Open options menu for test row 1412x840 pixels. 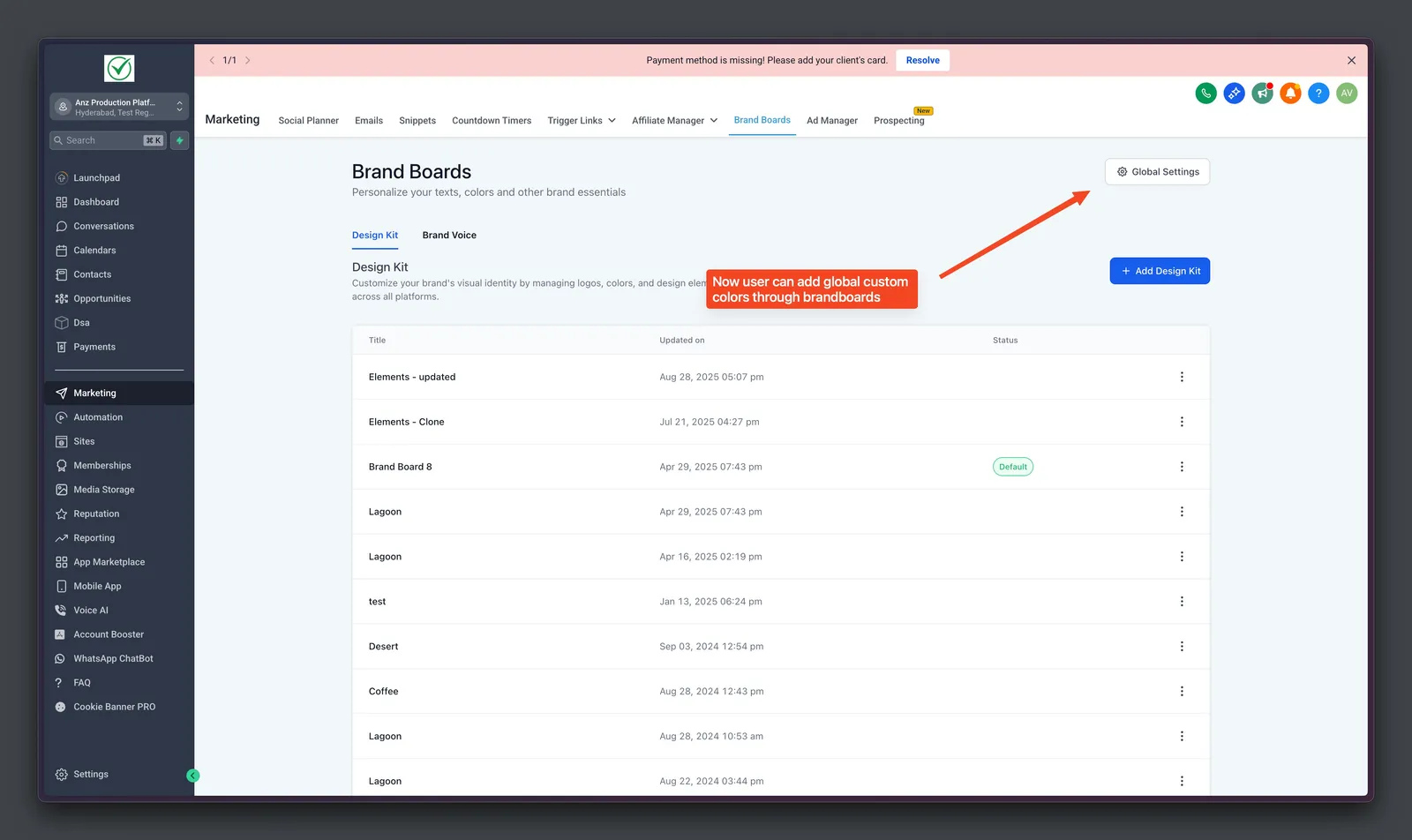[x=1182, y=602]
